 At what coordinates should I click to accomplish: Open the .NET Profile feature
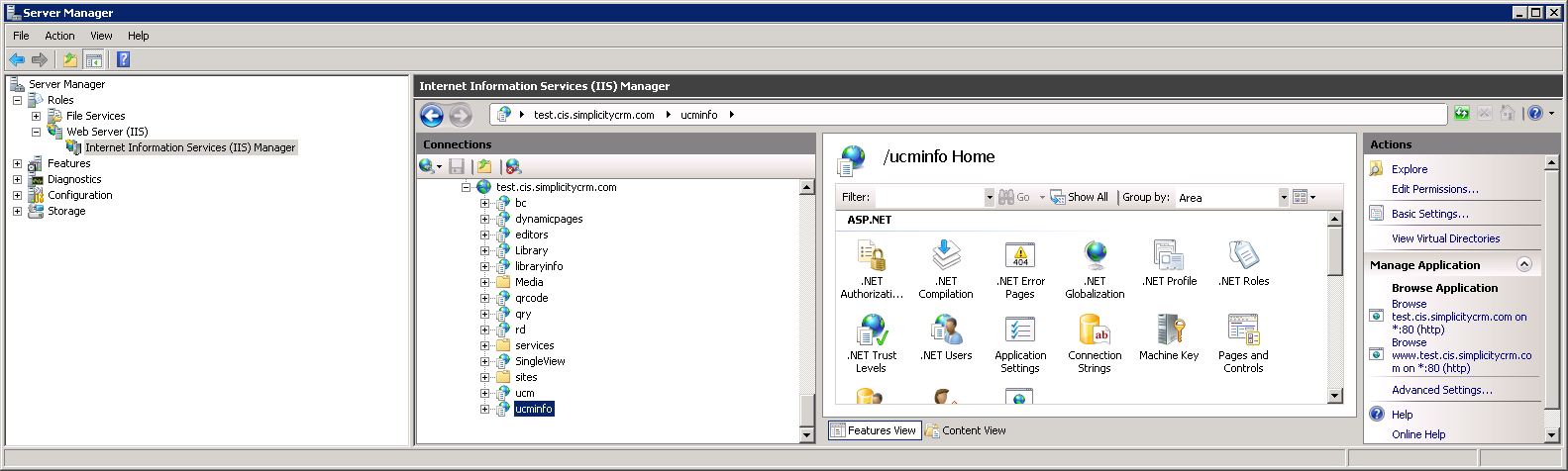pyautogui.click(x=1170, y=263)
